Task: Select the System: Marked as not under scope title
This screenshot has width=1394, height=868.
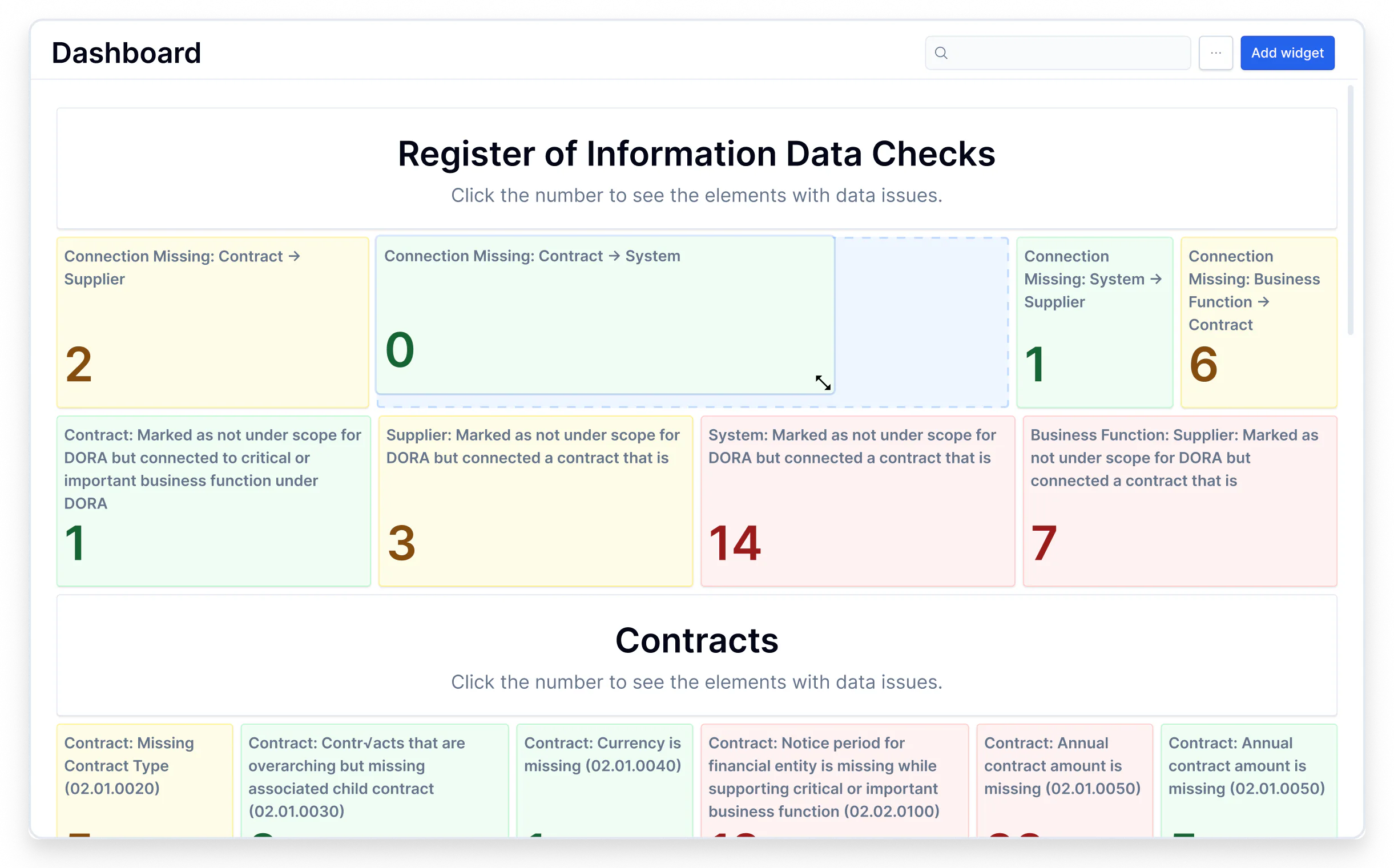Action: click(852, 447)
